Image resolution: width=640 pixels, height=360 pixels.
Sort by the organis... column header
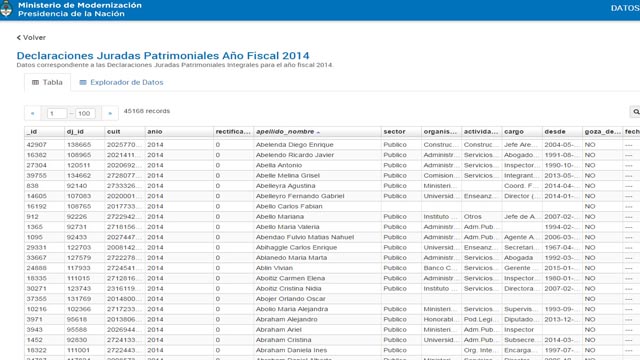coord(442,132)
